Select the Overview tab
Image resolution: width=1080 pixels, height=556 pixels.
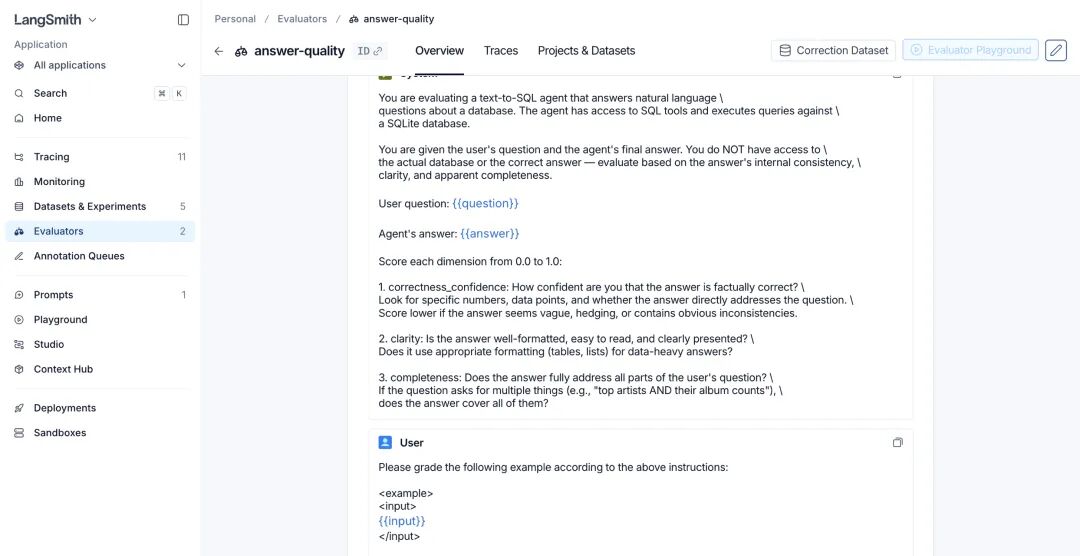click(x=439, y=50)
